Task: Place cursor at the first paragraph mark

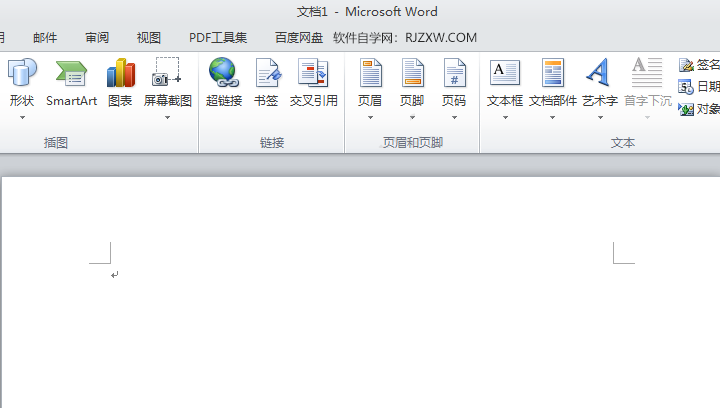Action: point(114,275)
